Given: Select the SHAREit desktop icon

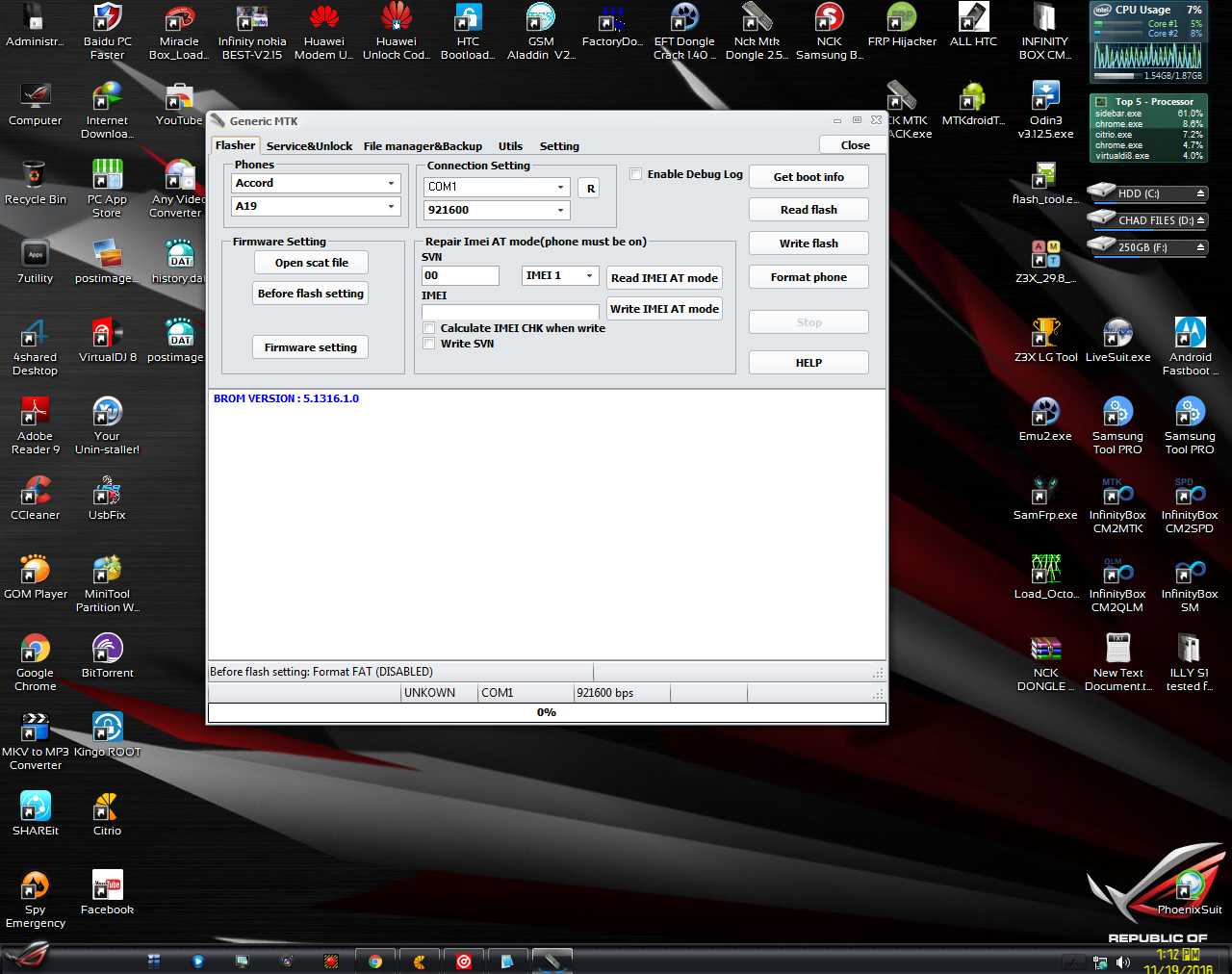Looking at the screenshot, I should [36, 815].
